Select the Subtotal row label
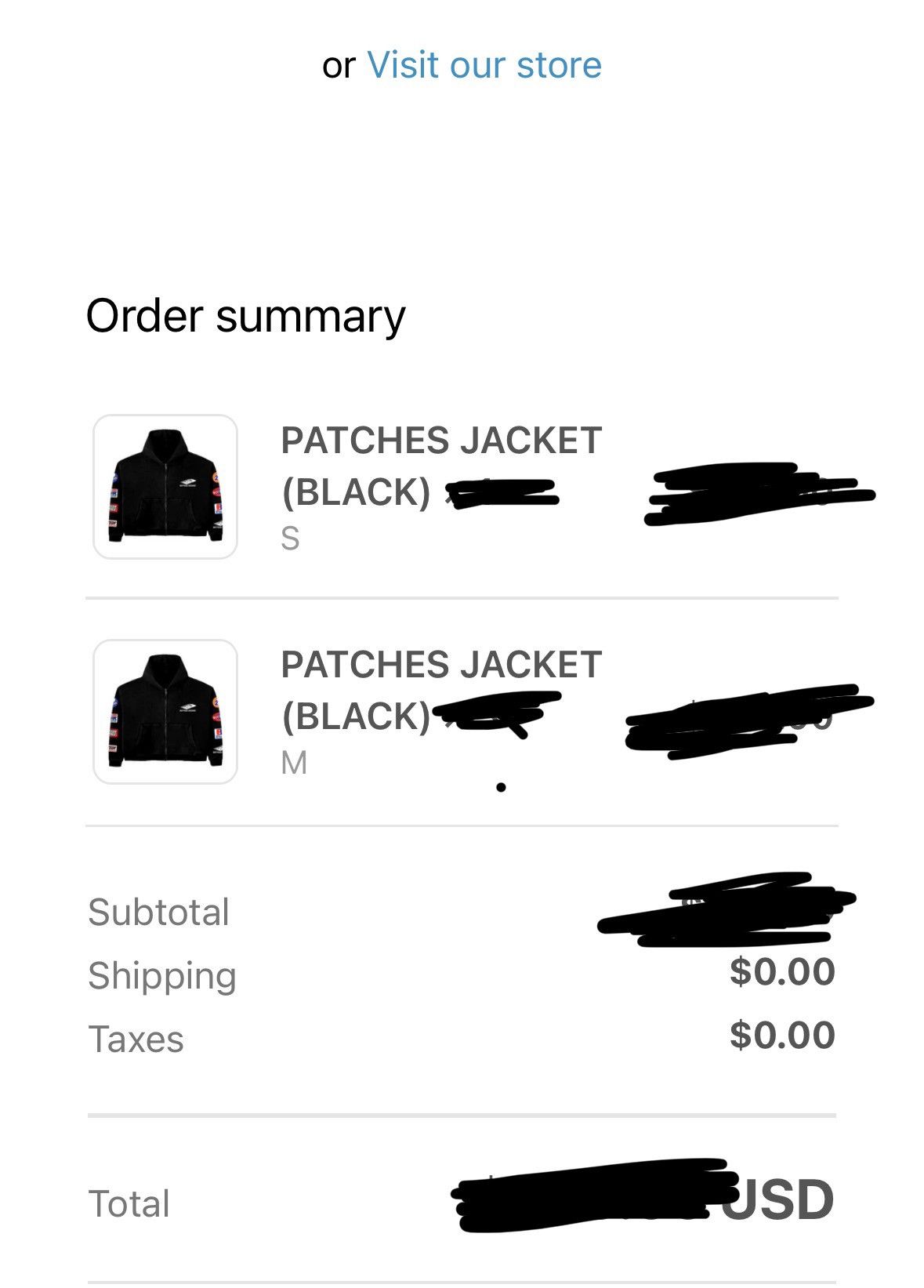 tap(159, 911)
